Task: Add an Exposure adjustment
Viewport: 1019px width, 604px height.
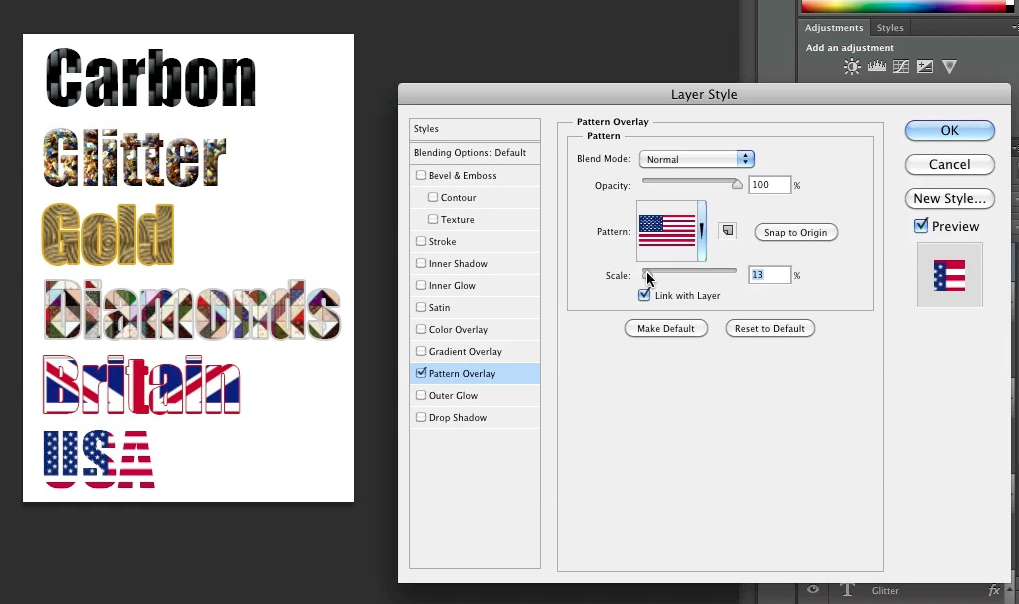Action: 925,66
